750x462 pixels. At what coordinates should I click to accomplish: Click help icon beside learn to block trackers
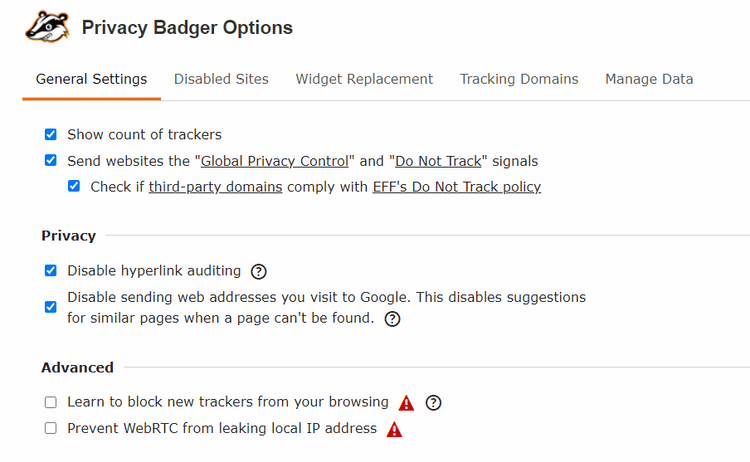pos(433,403)
